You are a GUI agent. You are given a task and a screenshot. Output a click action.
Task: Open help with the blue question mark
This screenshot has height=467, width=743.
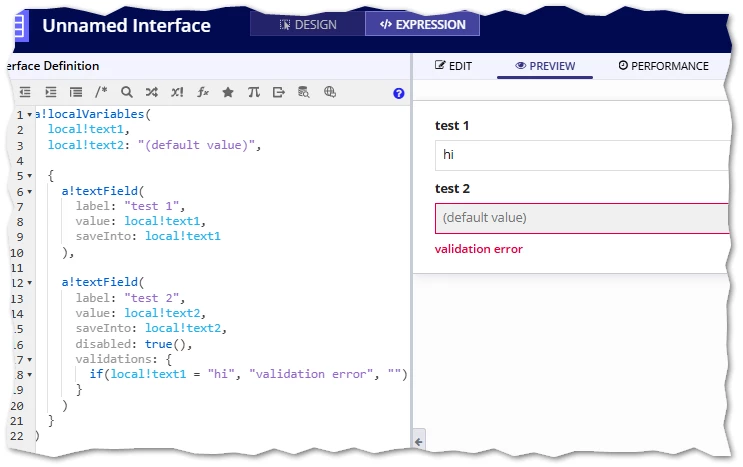(399, 93)
